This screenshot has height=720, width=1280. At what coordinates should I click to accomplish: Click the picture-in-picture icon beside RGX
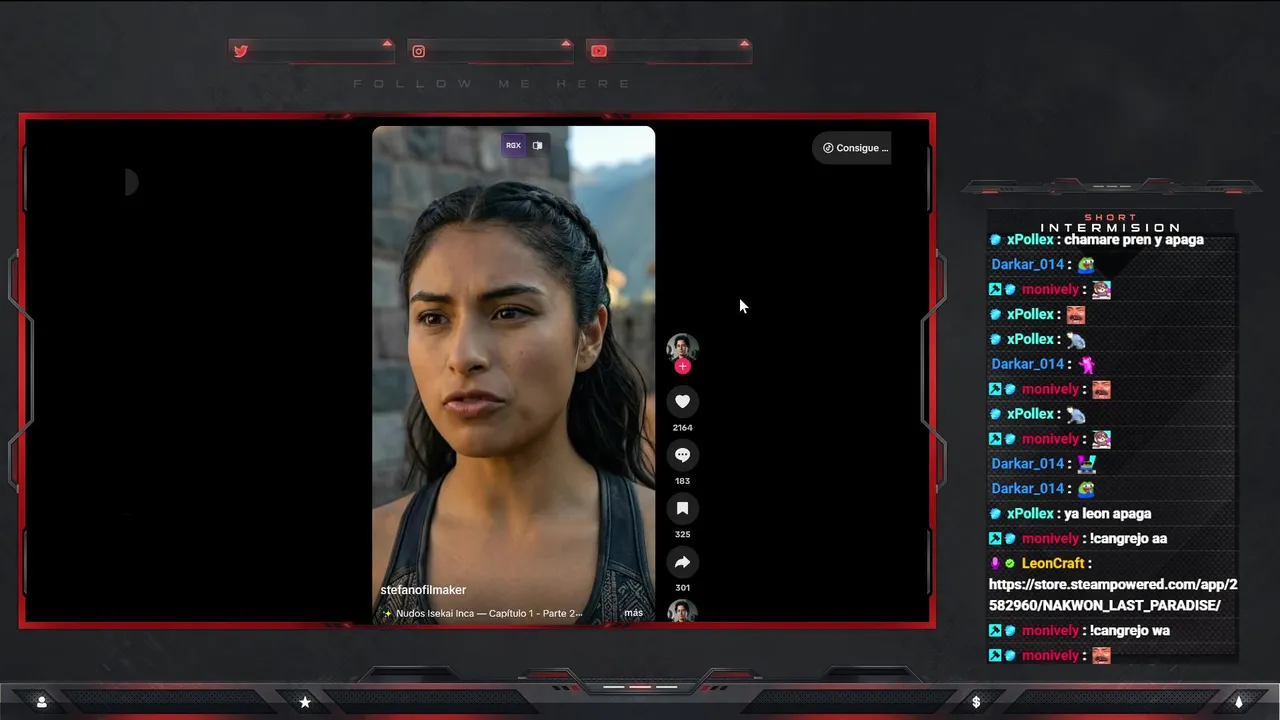[x=538, y=145]
